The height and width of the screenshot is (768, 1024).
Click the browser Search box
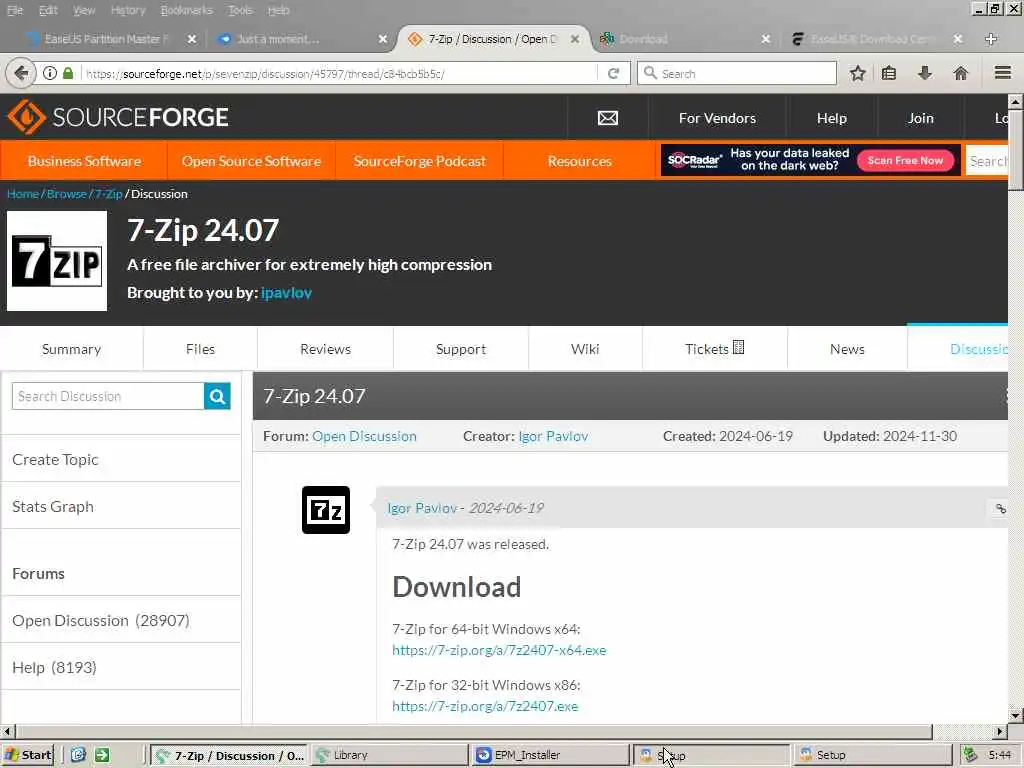(737, 73)
